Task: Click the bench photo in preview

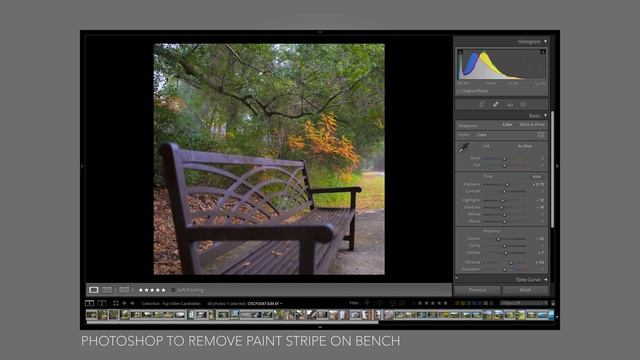Action: click(x=269, y=159)
